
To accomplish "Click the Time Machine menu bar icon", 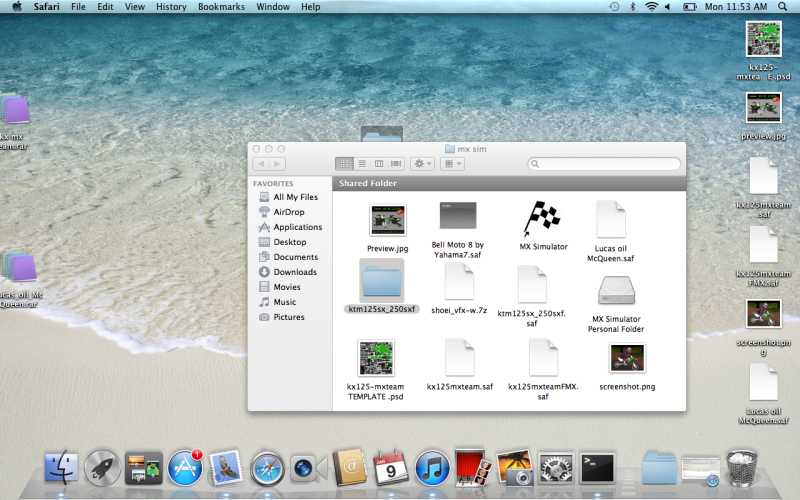I will [614, 7].
